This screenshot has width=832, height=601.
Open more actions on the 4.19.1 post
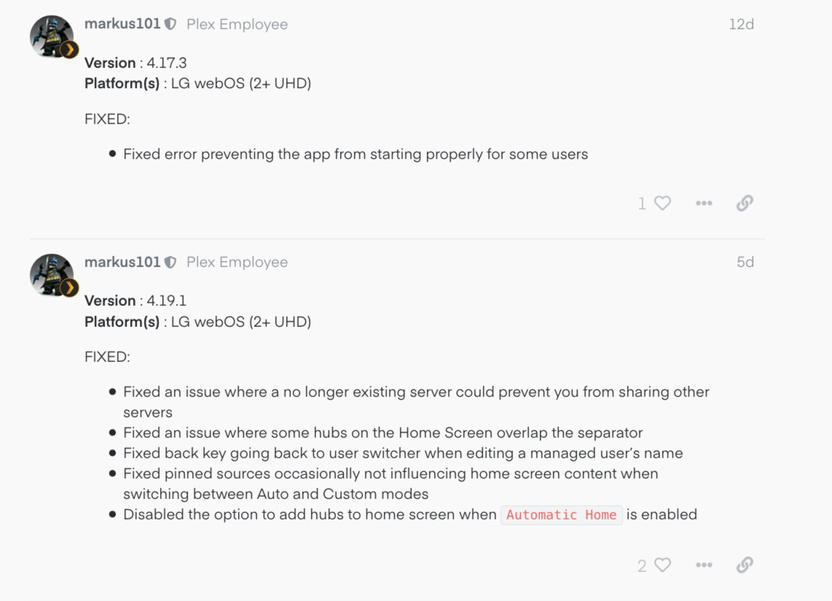(704, 565)
